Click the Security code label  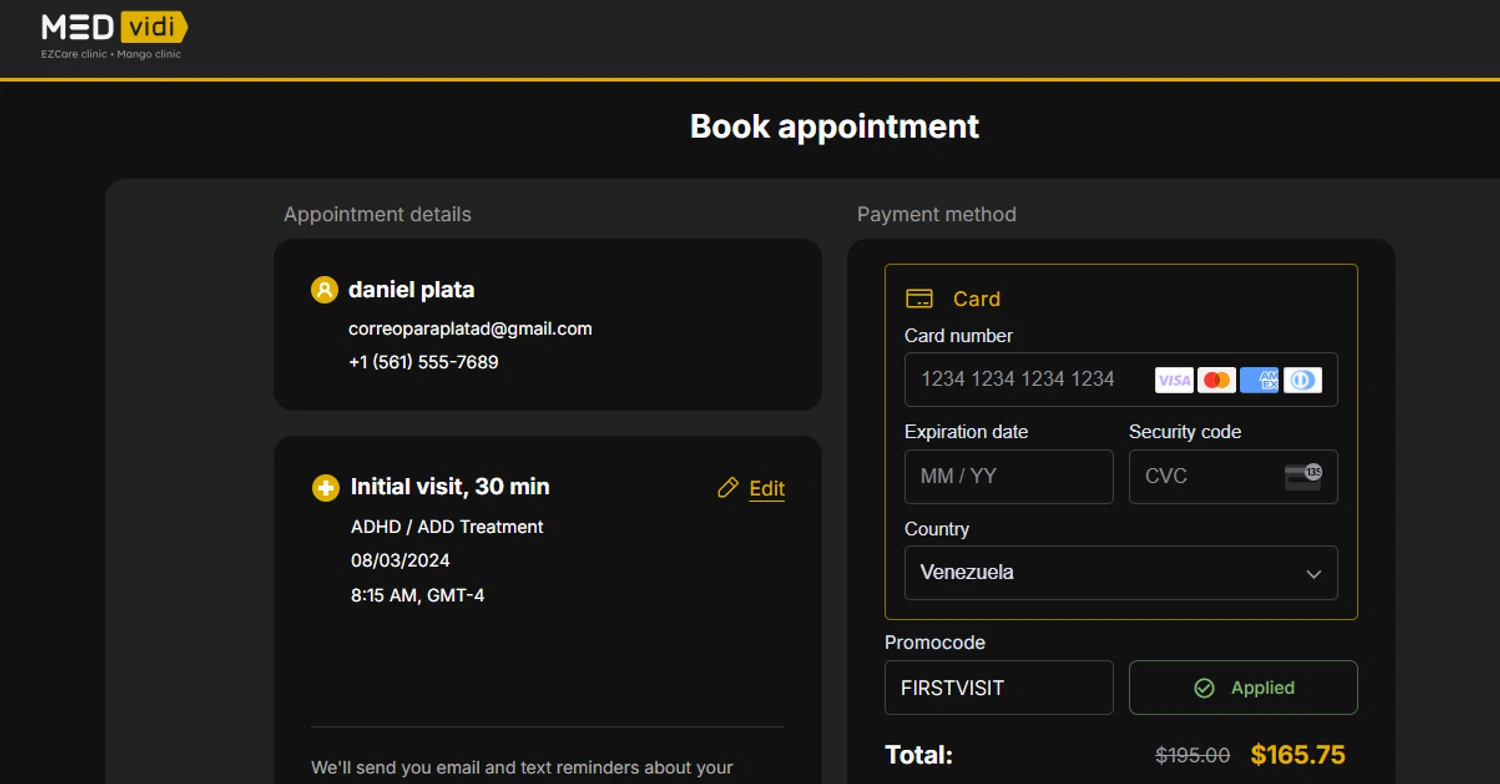point(1185,432)
